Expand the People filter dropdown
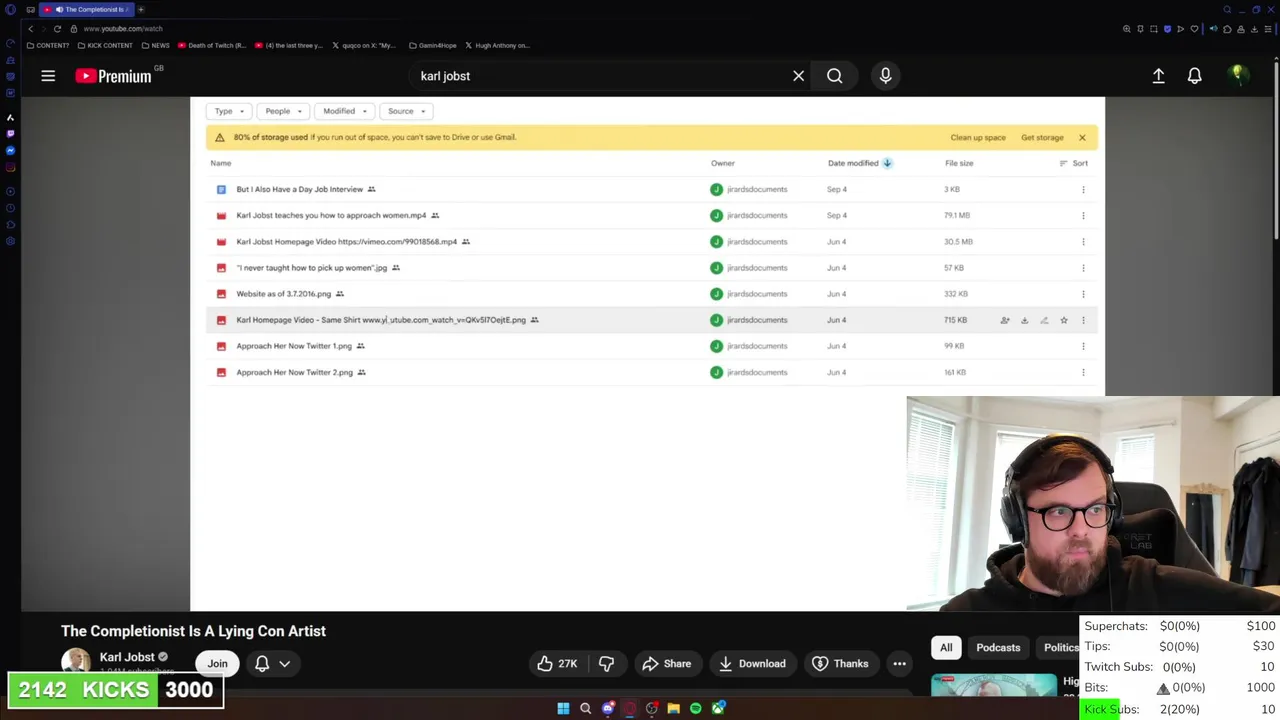 pyautogui.click(x=283, y=111)
